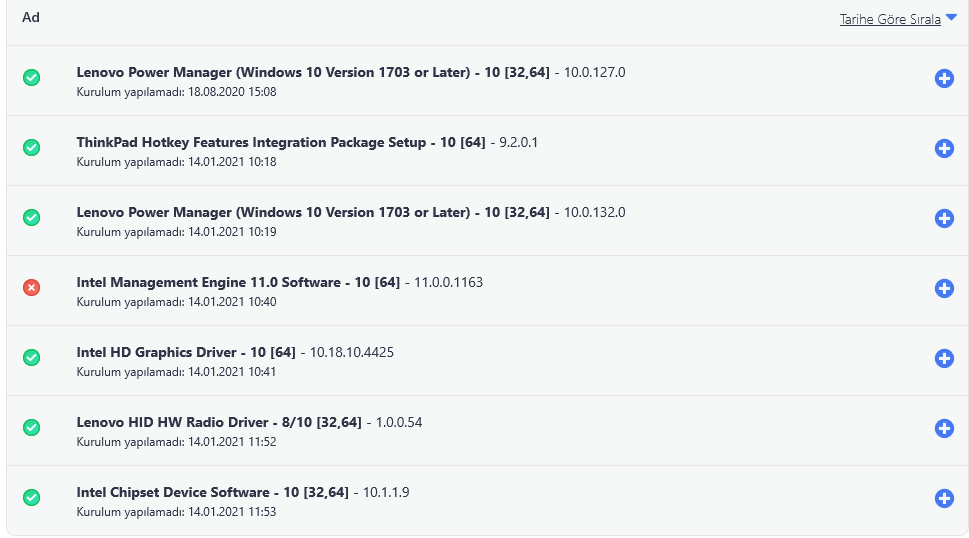
Task: Click the Tarihe Göre Sırala sort link
Action: [890, 19]
